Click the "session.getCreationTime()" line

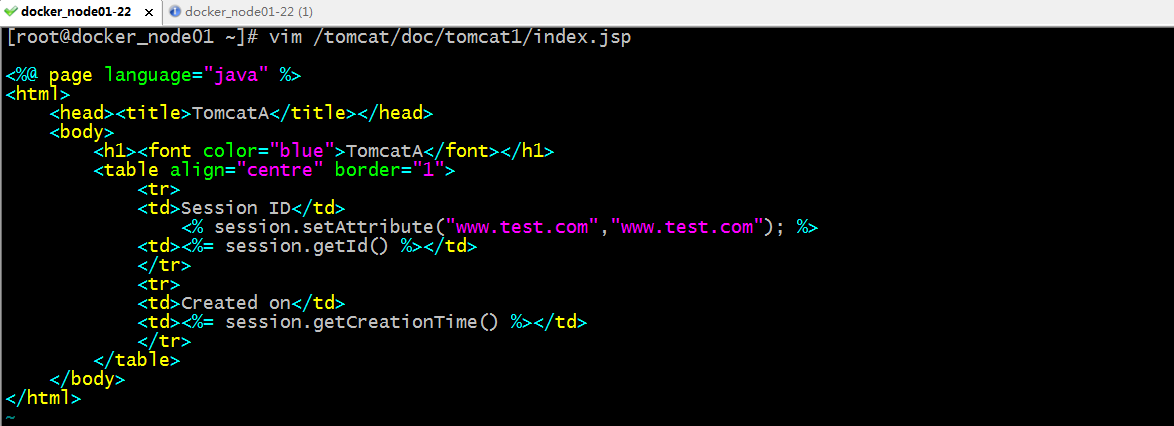click(x=362, y=323)
